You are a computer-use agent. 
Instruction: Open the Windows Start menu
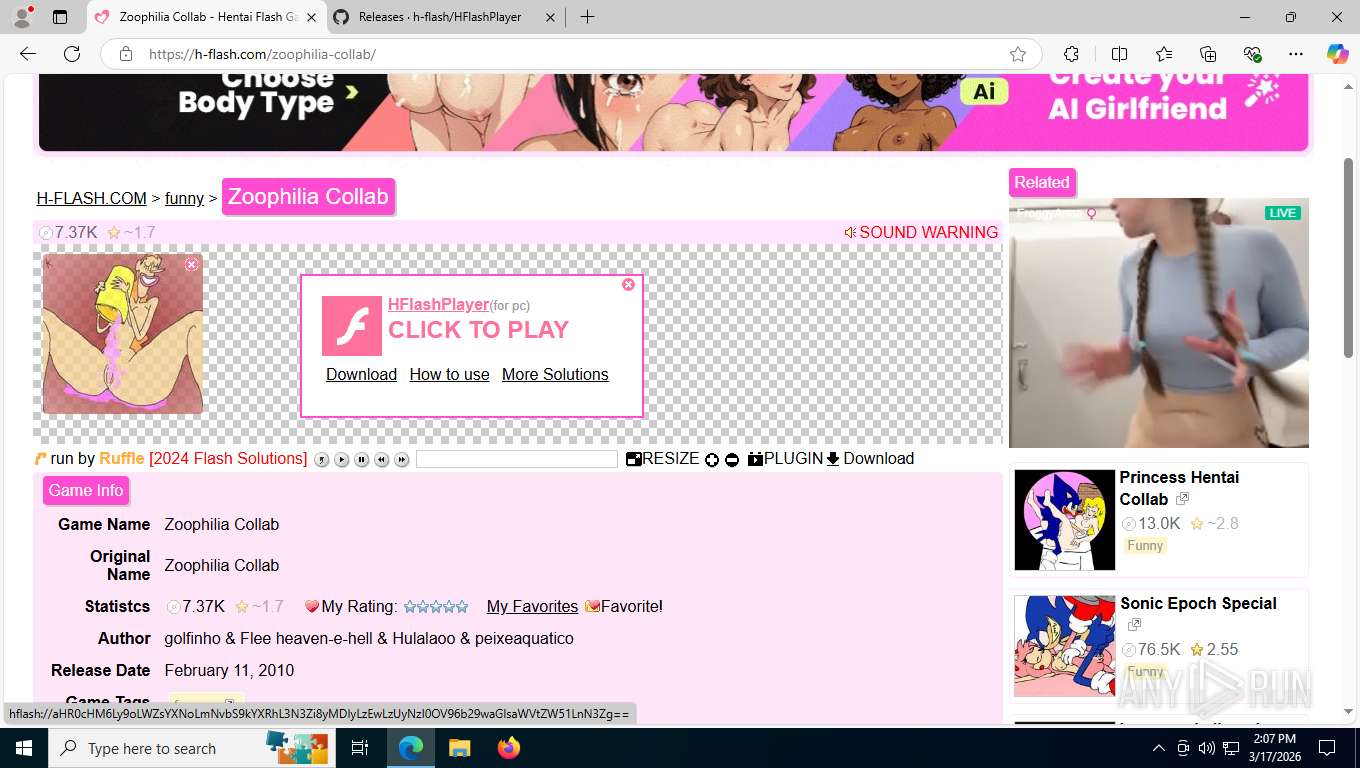[x=24, y=748]
